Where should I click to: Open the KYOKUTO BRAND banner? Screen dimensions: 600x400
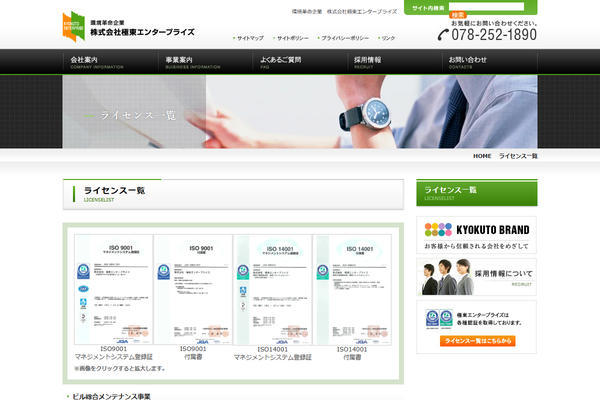point(476,235)
